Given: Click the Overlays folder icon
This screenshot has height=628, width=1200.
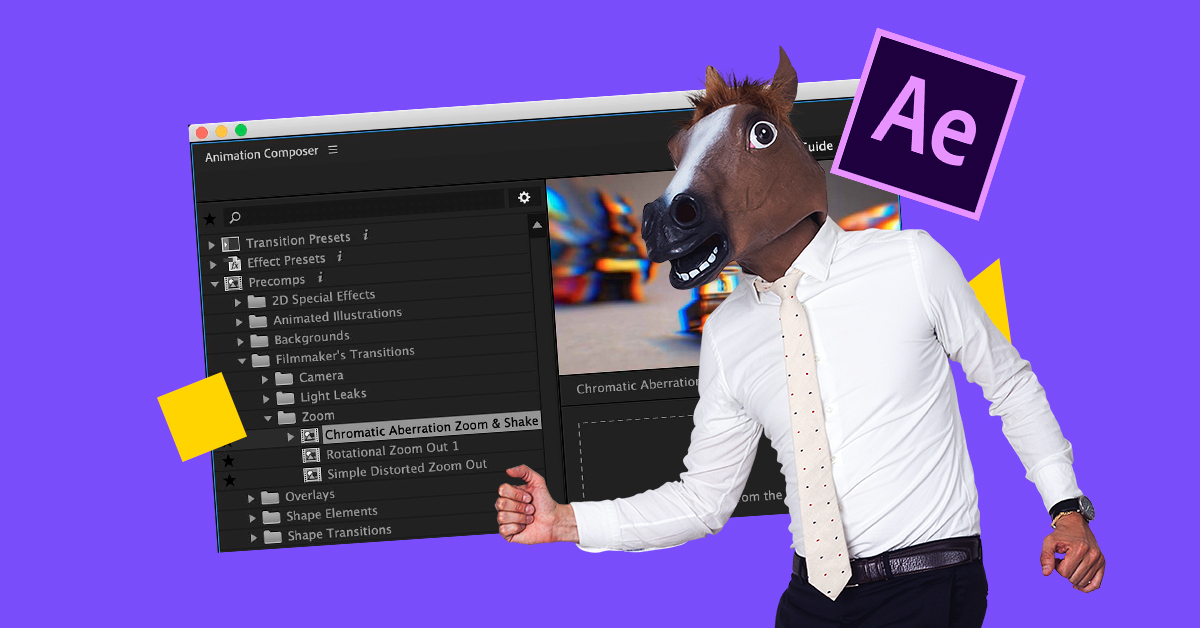Looking at the screenshot, I should point(270,498).
